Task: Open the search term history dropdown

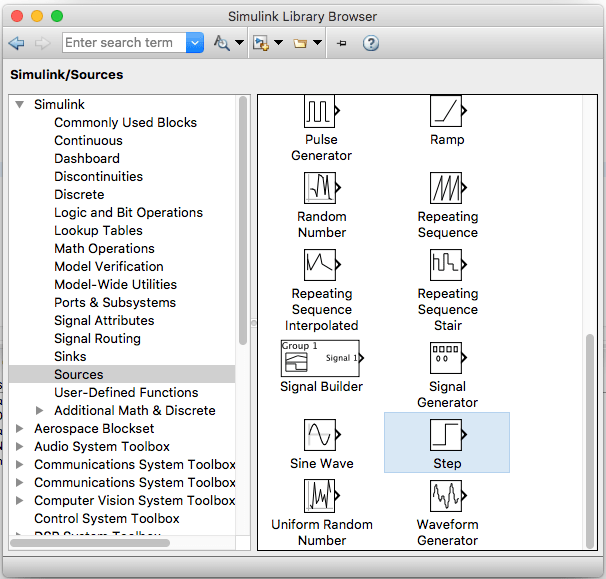Action: [195, 43]
